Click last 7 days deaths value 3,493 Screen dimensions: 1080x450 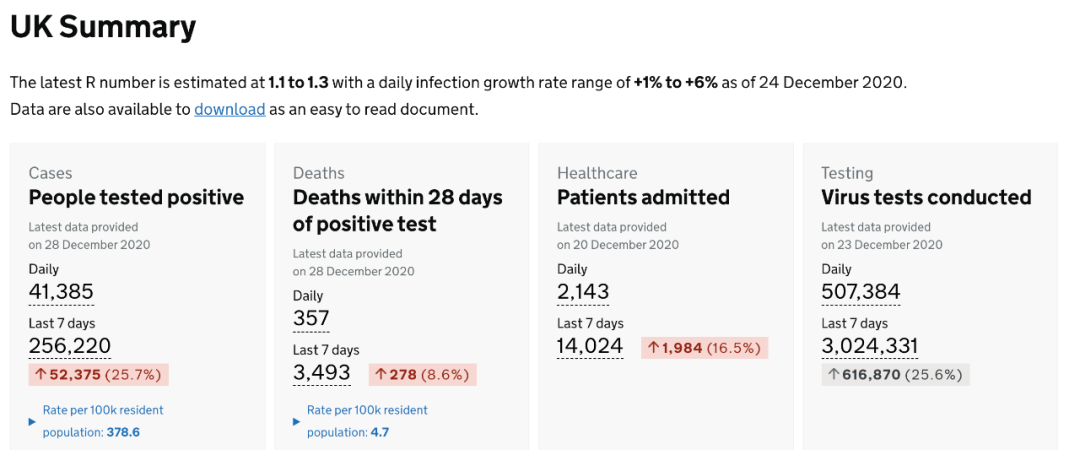pyautogui.click(x=321, y=373)
